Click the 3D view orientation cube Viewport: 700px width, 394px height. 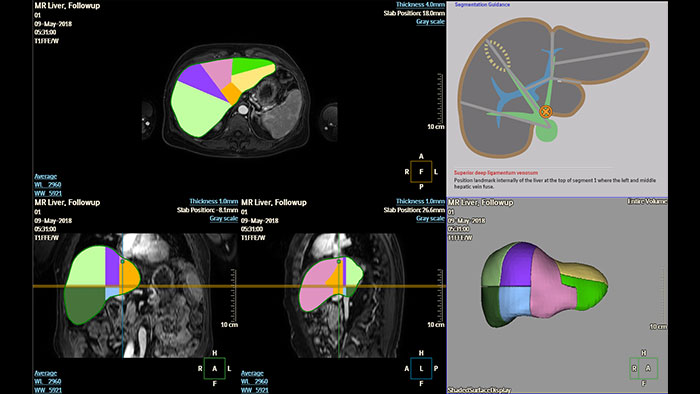click(643, 369)
